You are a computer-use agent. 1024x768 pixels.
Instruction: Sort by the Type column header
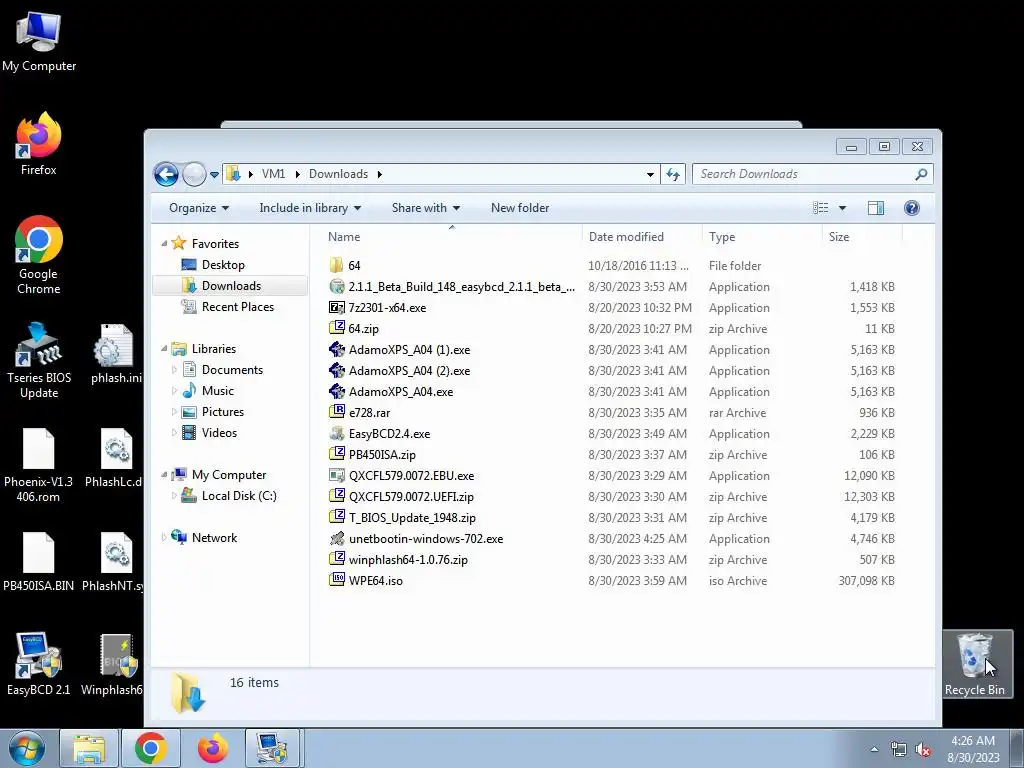pos(761,236)
